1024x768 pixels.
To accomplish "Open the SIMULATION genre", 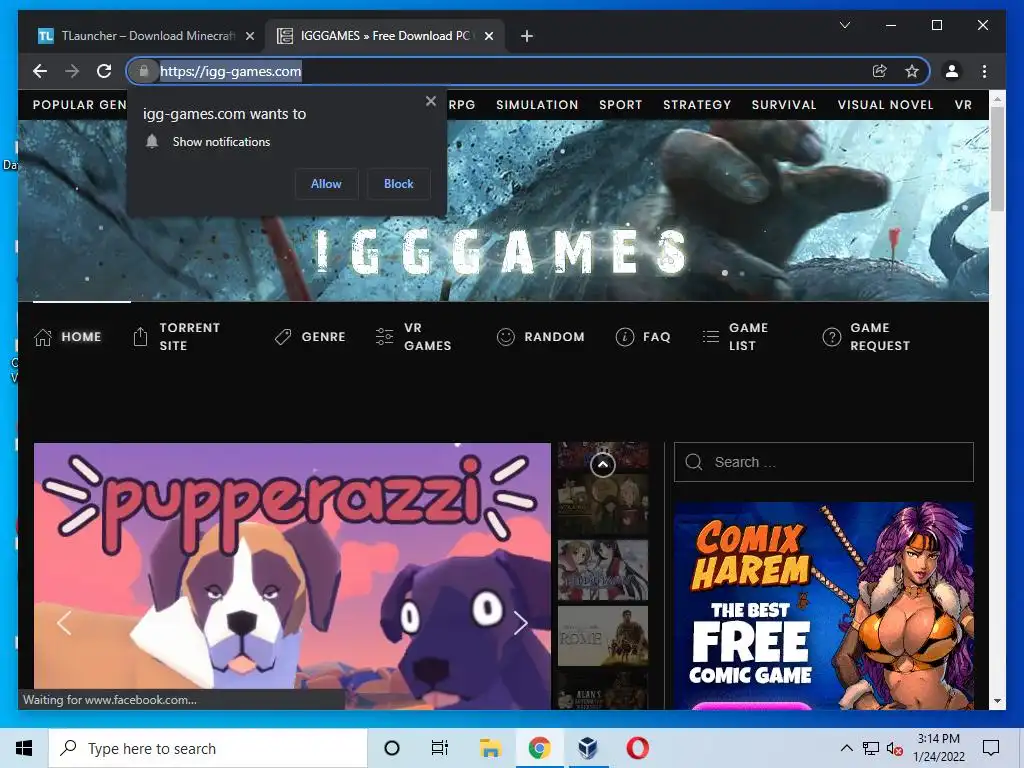I will coord(537,104).
